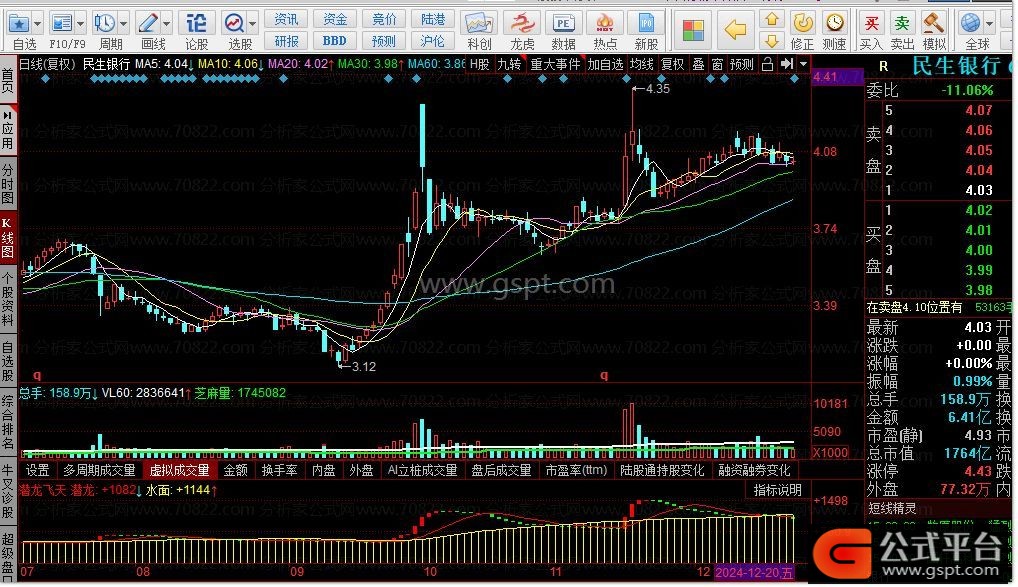Switch to the 综合排名 sidebar tab

coord(8,421)
